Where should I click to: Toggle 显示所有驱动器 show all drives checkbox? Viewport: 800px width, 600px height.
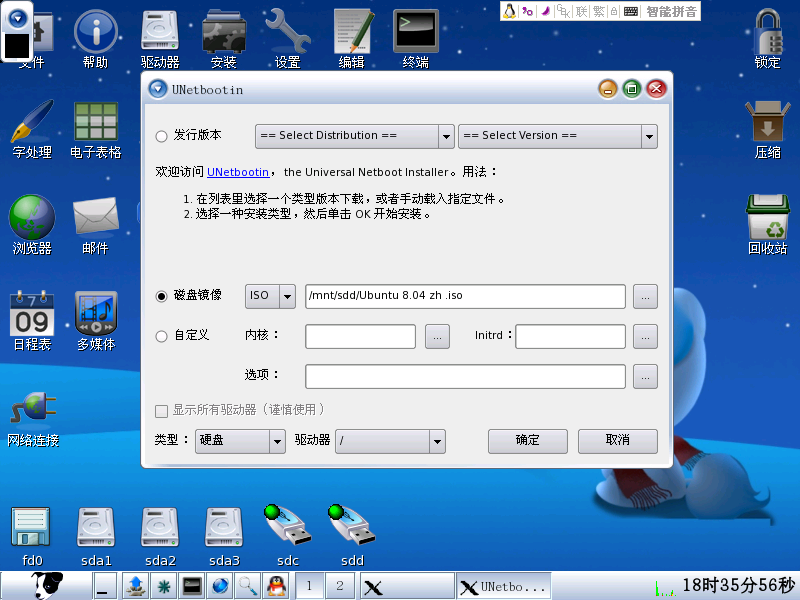(161, 411)
